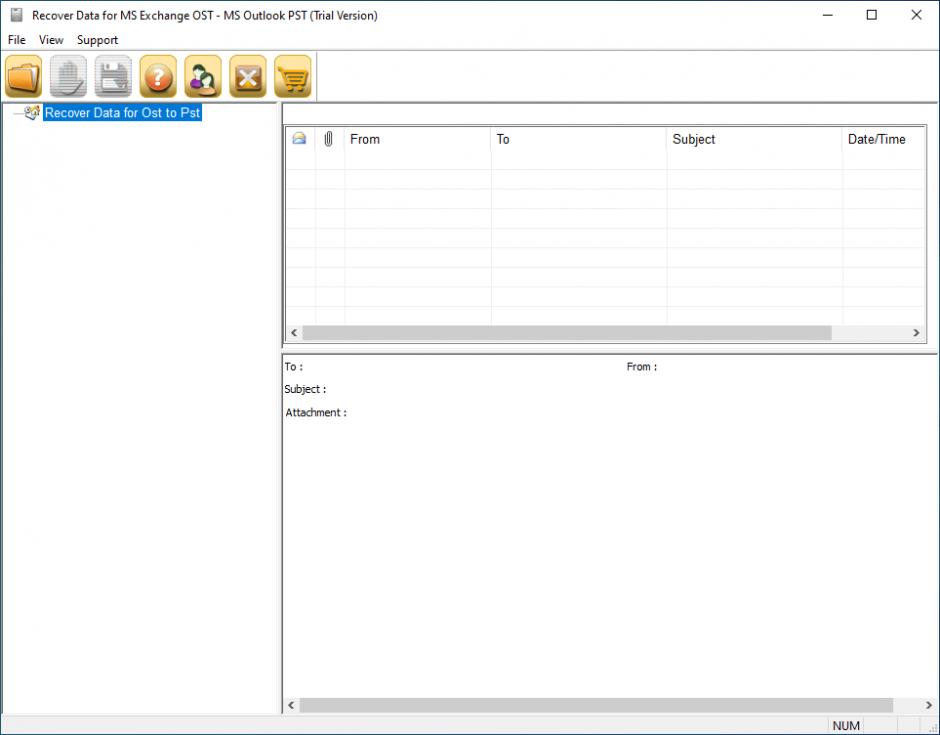Viewport: 940px width, 735px height.
Task: Open the Support menu
Action: (x=97, y=40)
